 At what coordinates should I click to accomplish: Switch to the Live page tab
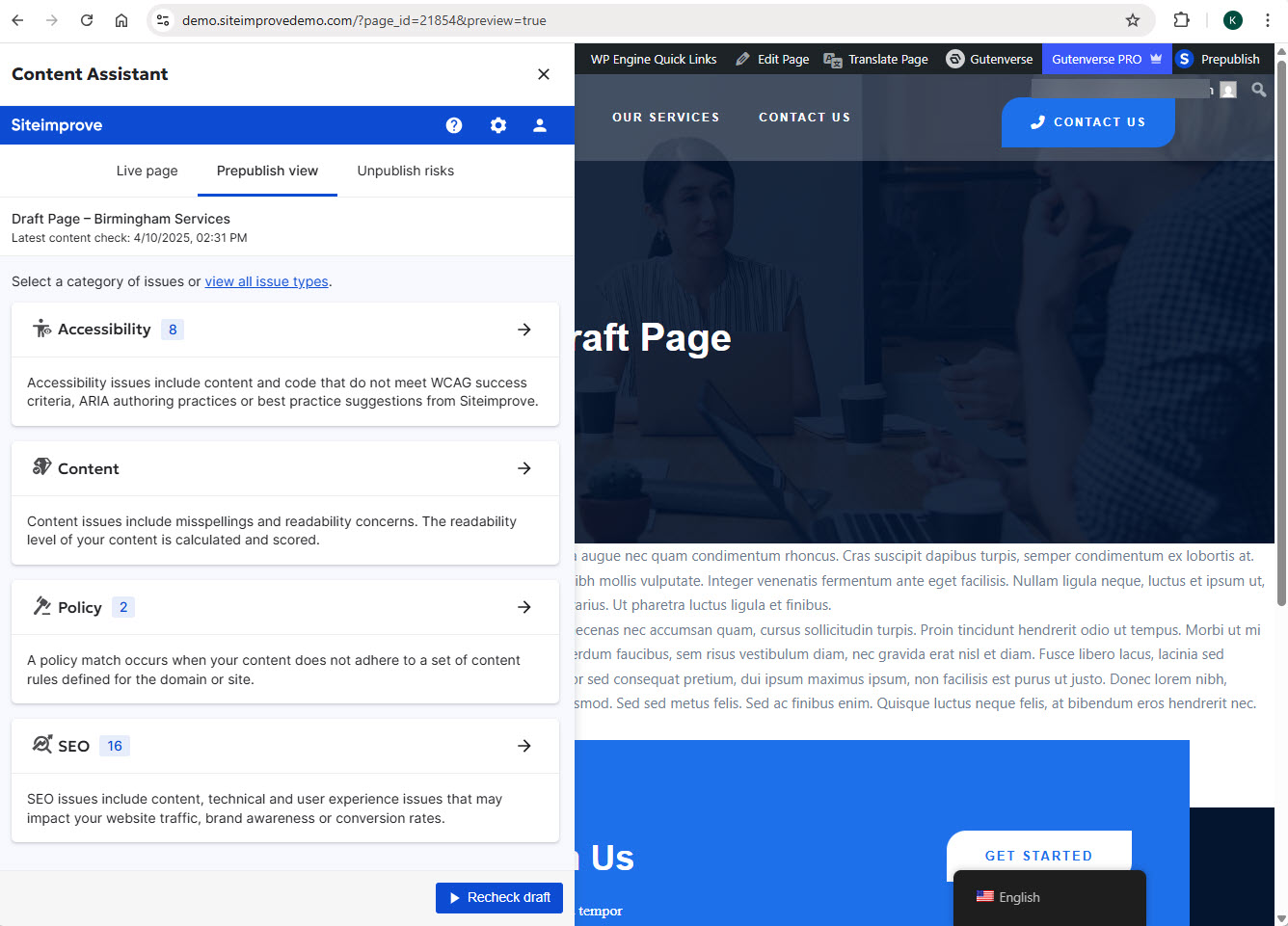click(147, 171)
